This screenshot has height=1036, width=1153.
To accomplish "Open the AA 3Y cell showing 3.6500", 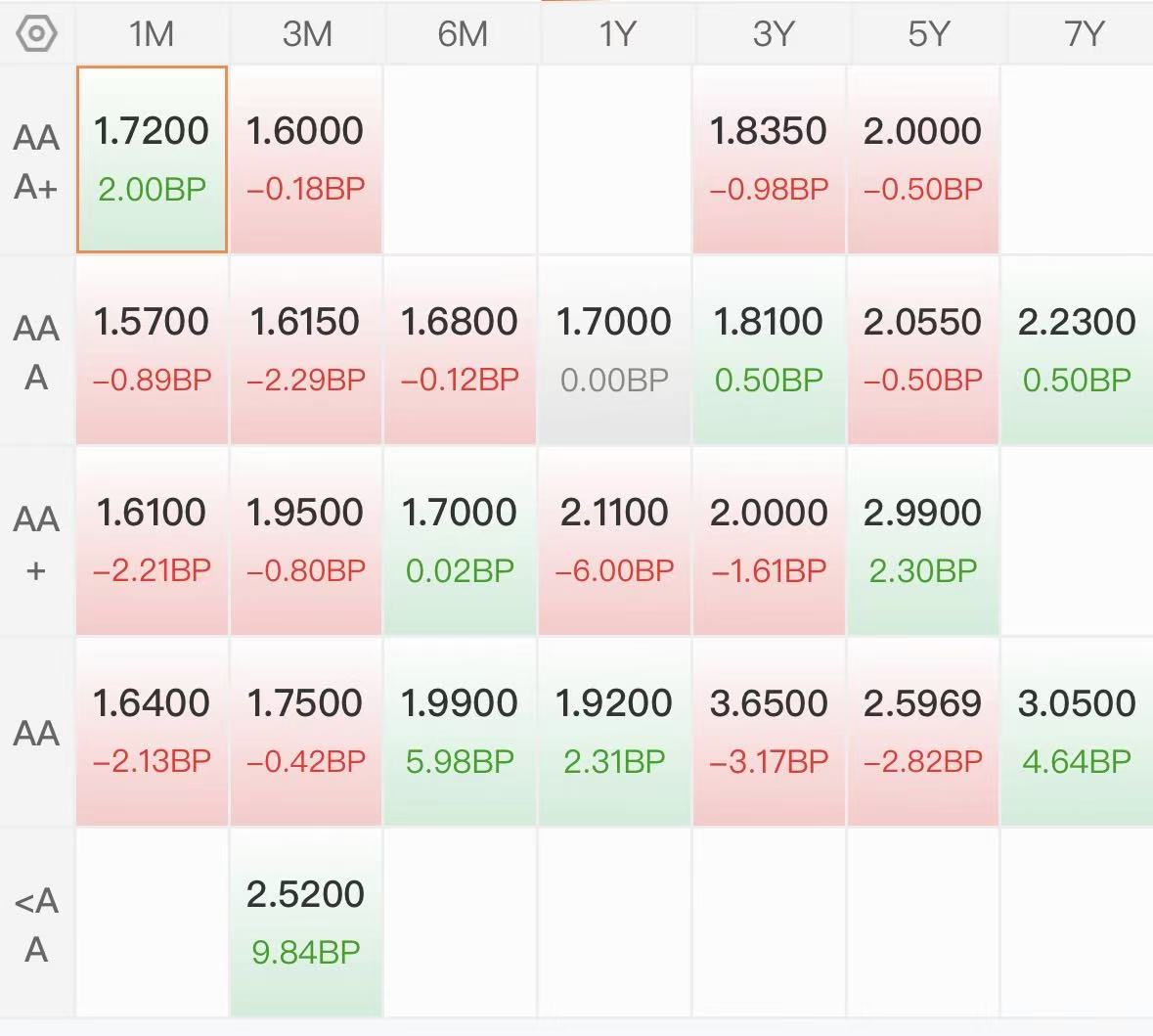I will click(769, 732).
